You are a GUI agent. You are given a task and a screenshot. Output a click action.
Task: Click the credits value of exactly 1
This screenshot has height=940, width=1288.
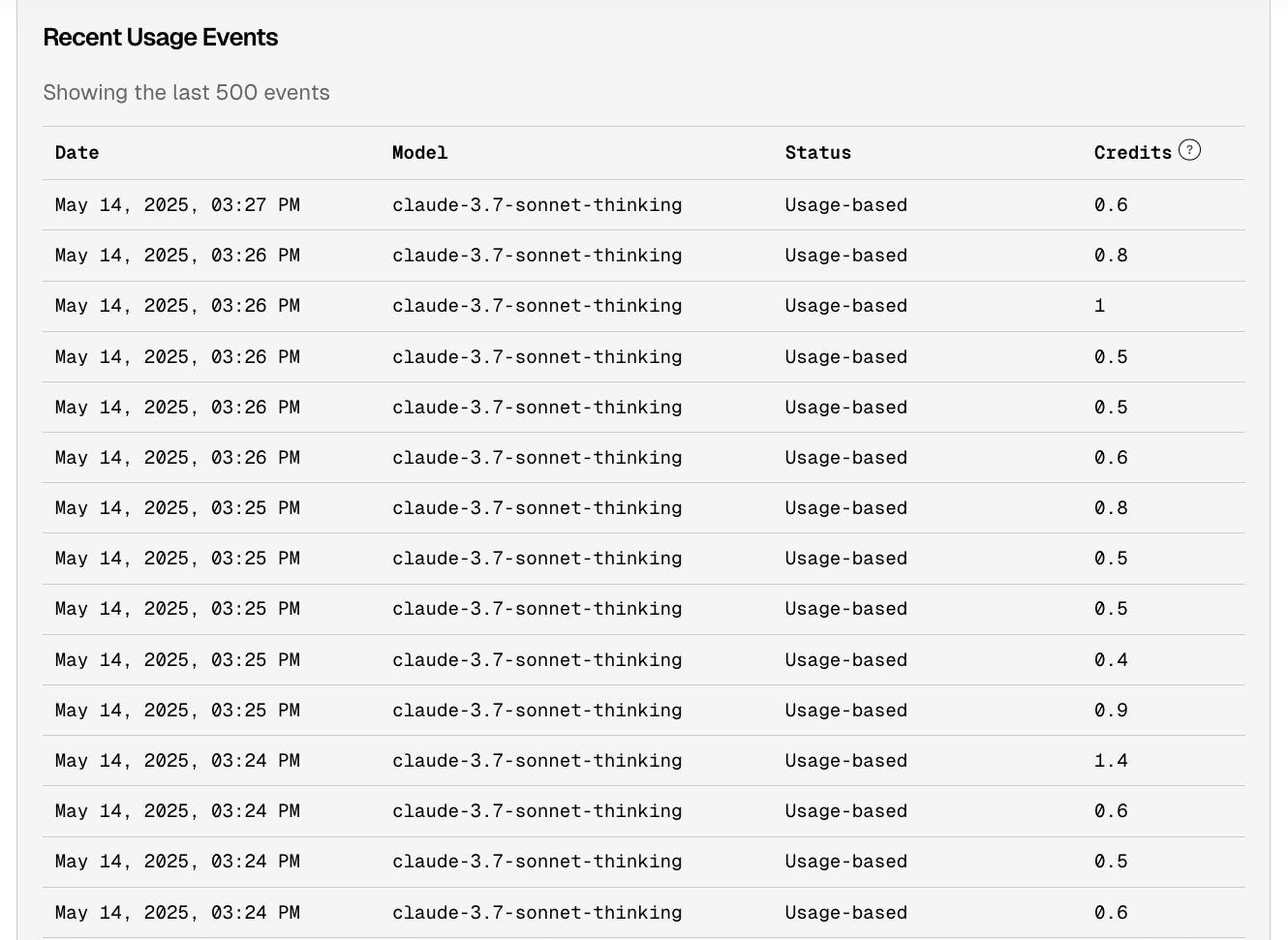tap(1099, 306)
